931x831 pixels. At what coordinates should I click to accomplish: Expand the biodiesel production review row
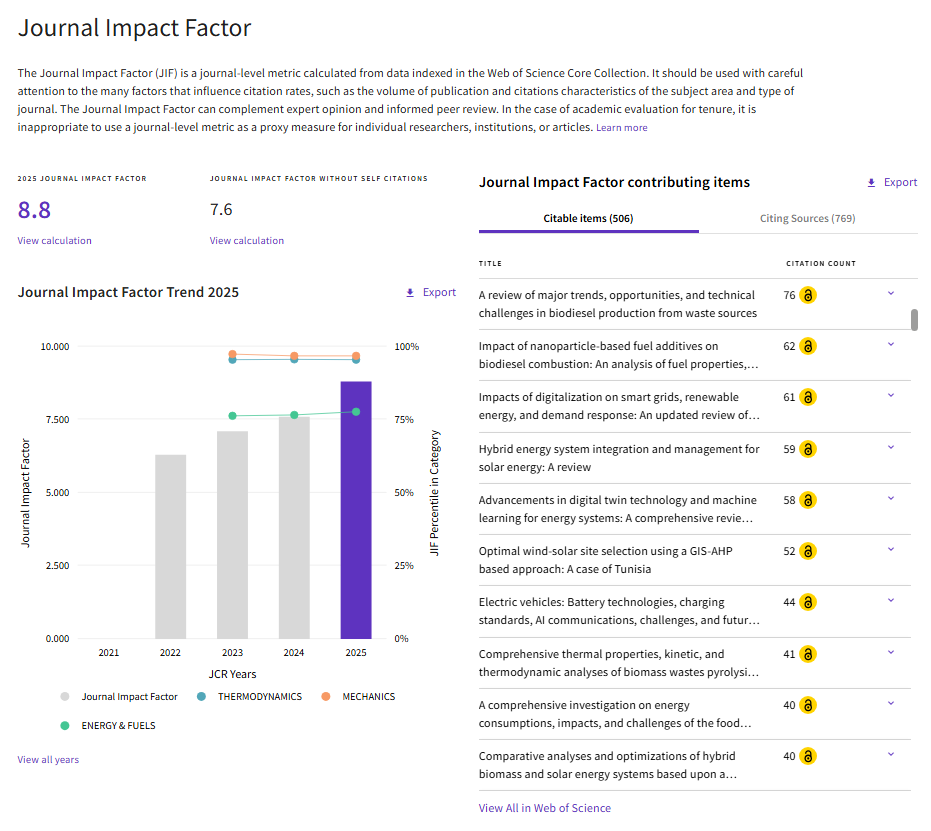(891, 293)
